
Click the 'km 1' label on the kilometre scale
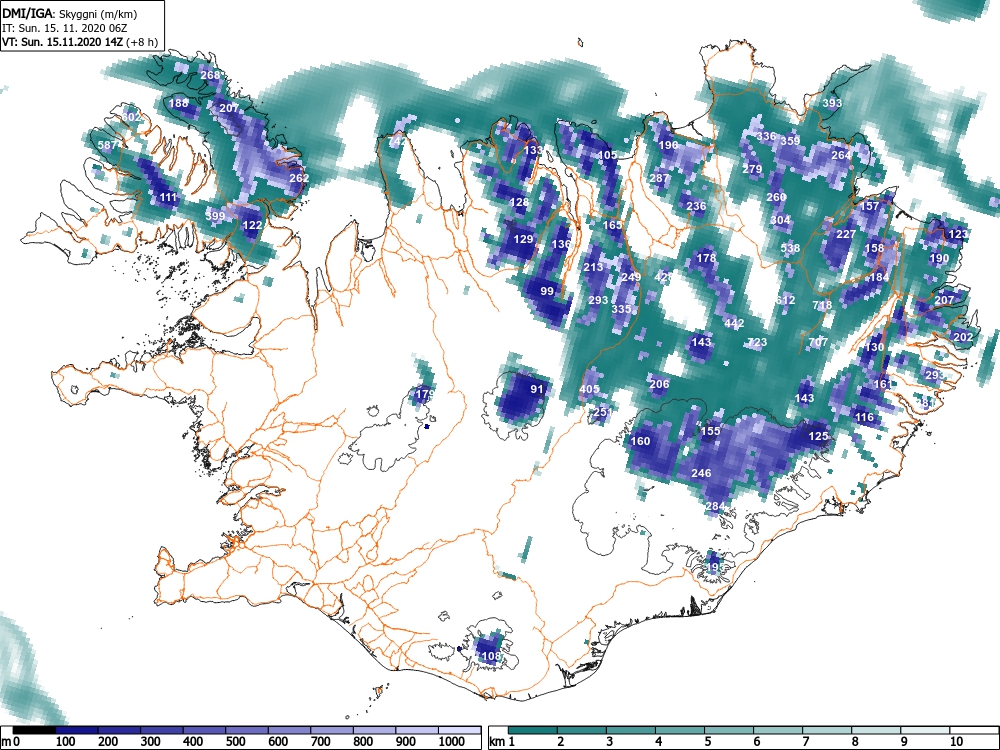click(x=503, y=742)
